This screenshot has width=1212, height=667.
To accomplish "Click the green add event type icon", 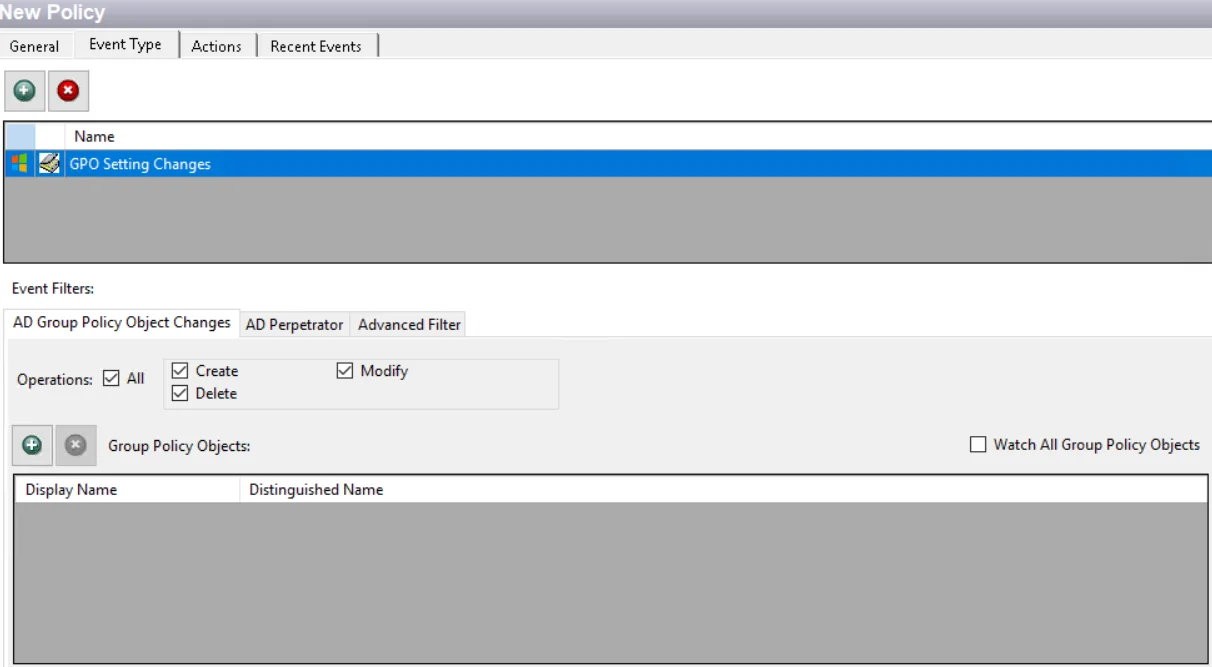I will (24, 91).
